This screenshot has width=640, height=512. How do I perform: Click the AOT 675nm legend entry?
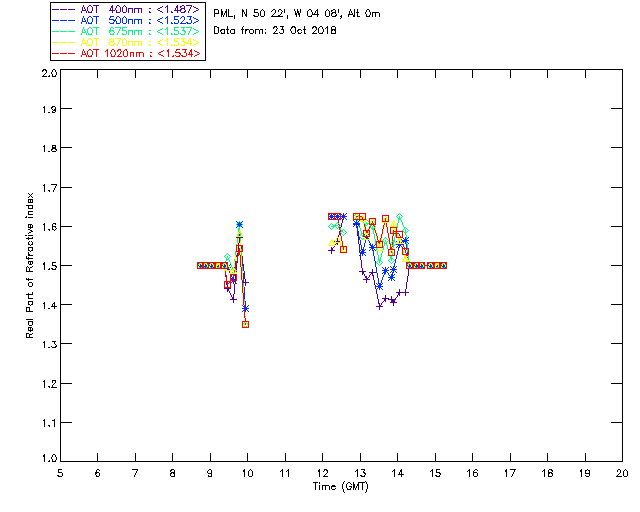click(126, 31)
